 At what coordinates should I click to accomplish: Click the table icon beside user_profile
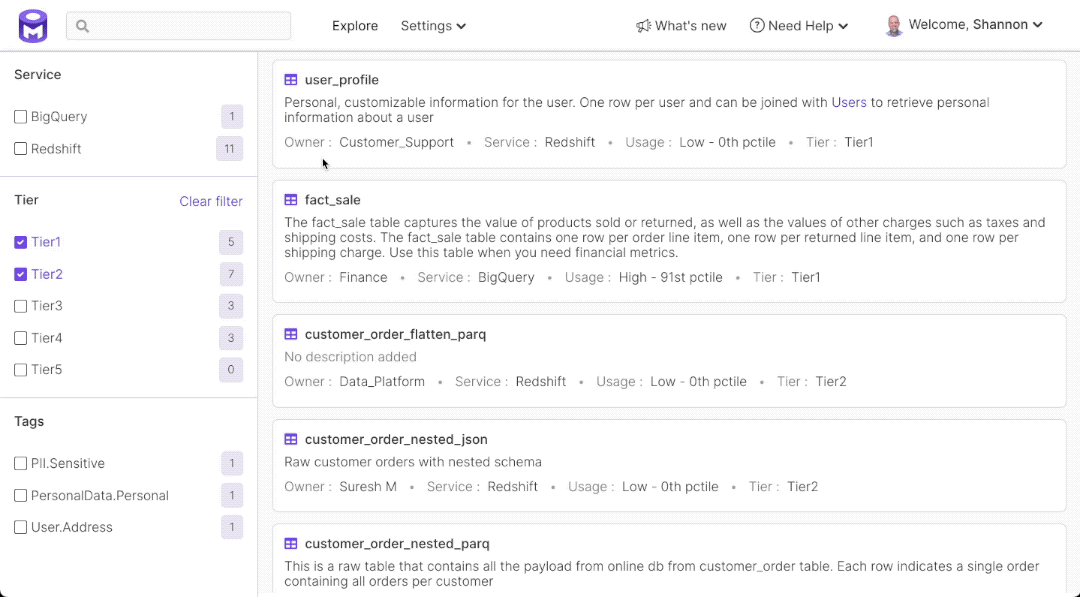291,80
